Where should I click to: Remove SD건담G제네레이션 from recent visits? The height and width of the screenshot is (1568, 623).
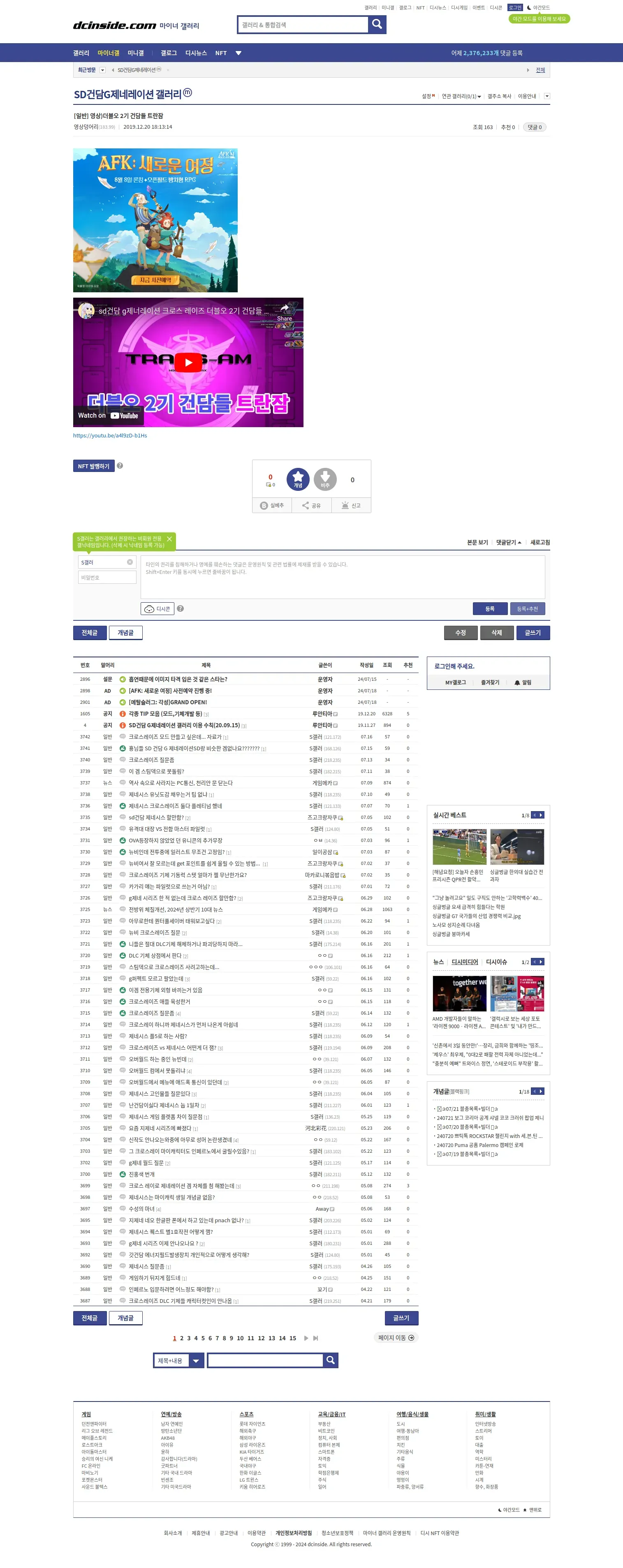[167, 70]
